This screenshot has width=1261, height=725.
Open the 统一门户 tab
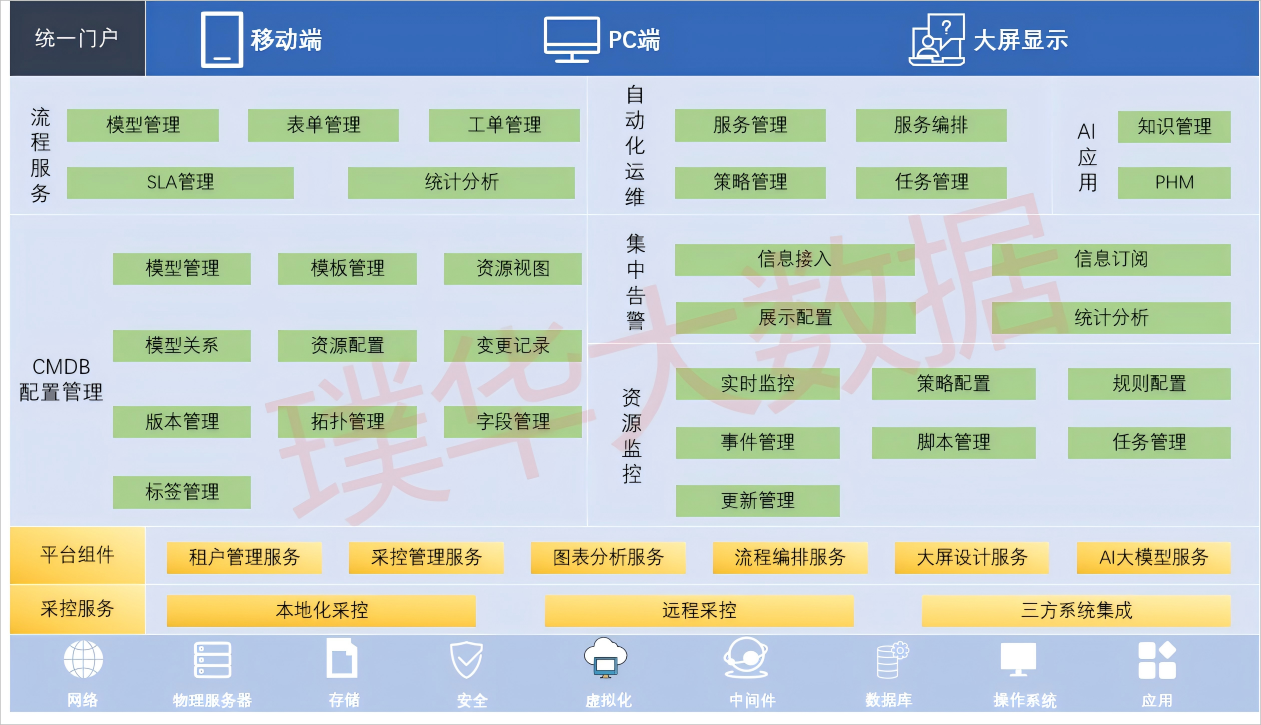click(x=77, y=39)
